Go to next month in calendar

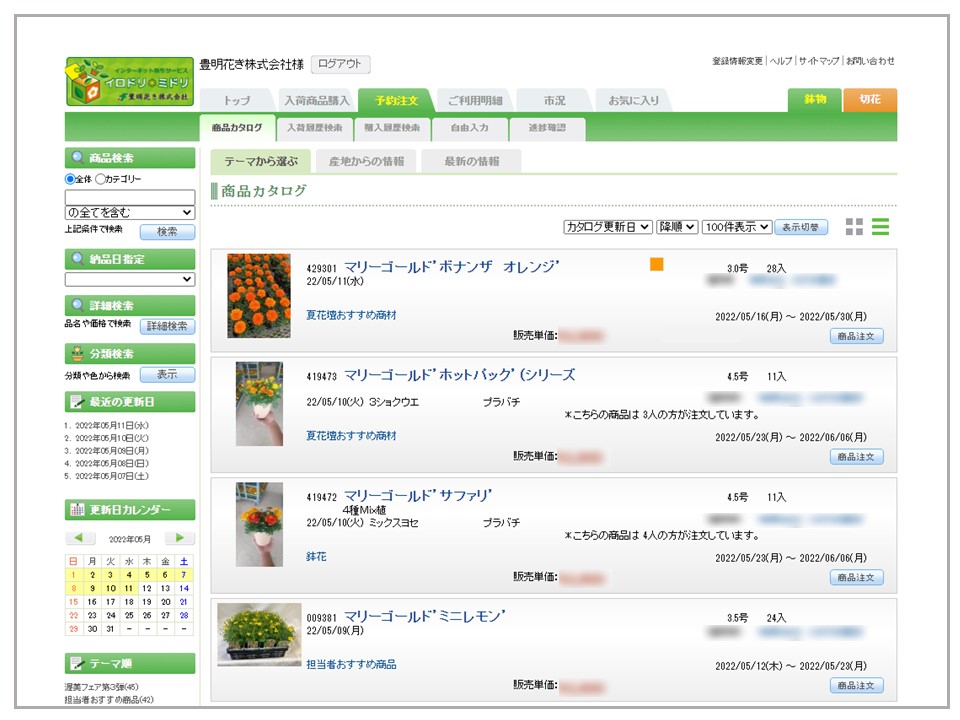coord(180,538)
